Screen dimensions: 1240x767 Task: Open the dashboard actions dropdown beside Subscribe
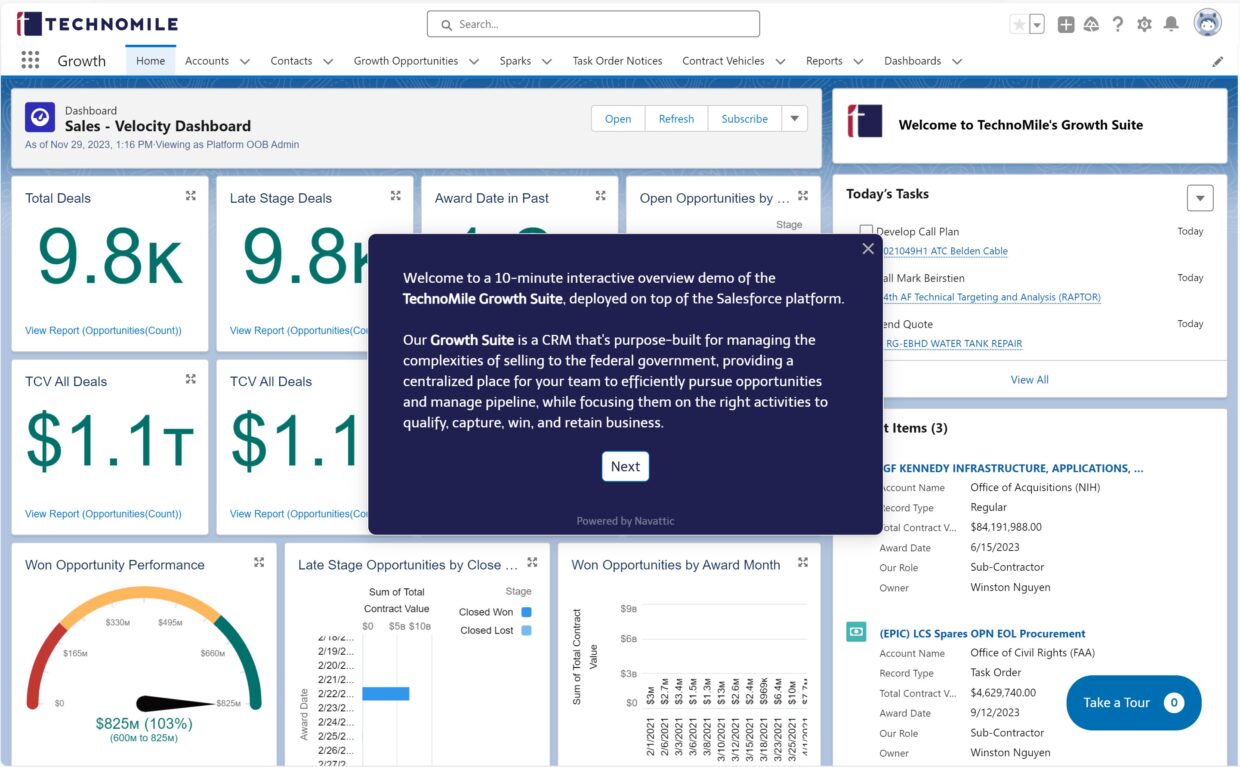(x=794, y=118)
